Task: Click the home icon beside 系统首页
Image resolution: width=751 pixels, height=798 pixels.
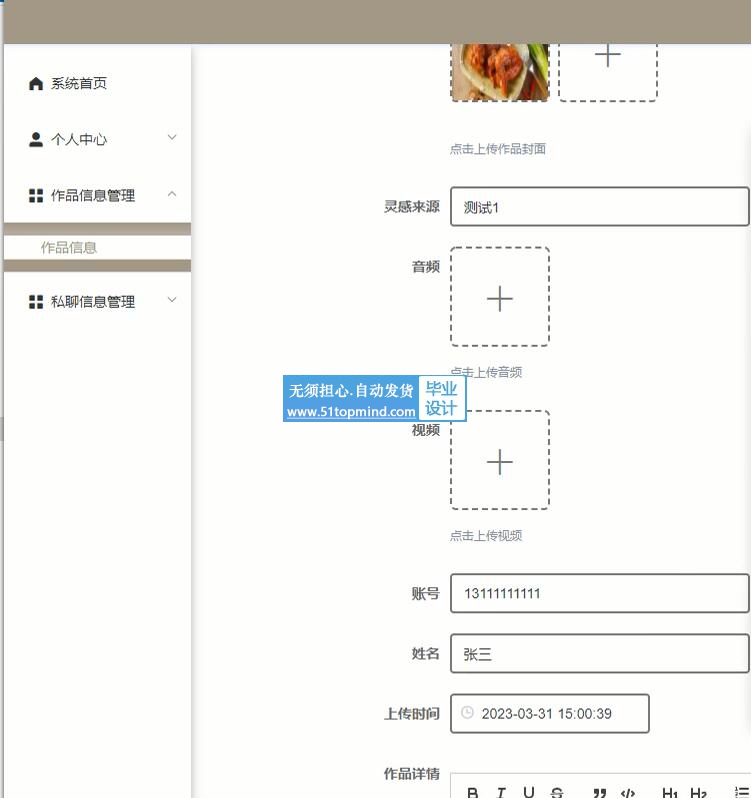Action: tap(36, 84)
